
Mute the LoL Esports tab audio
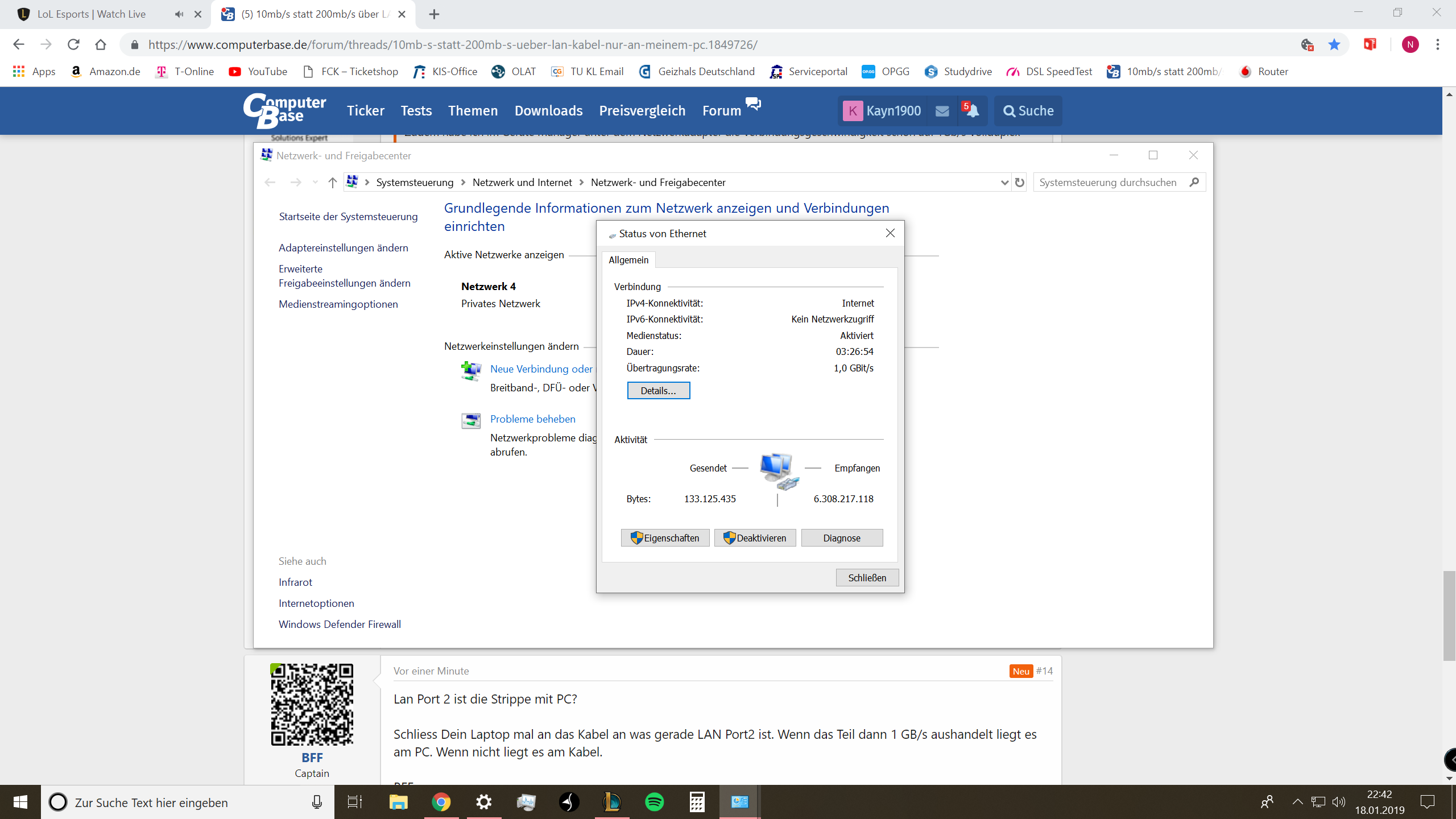tap(179, 14)
